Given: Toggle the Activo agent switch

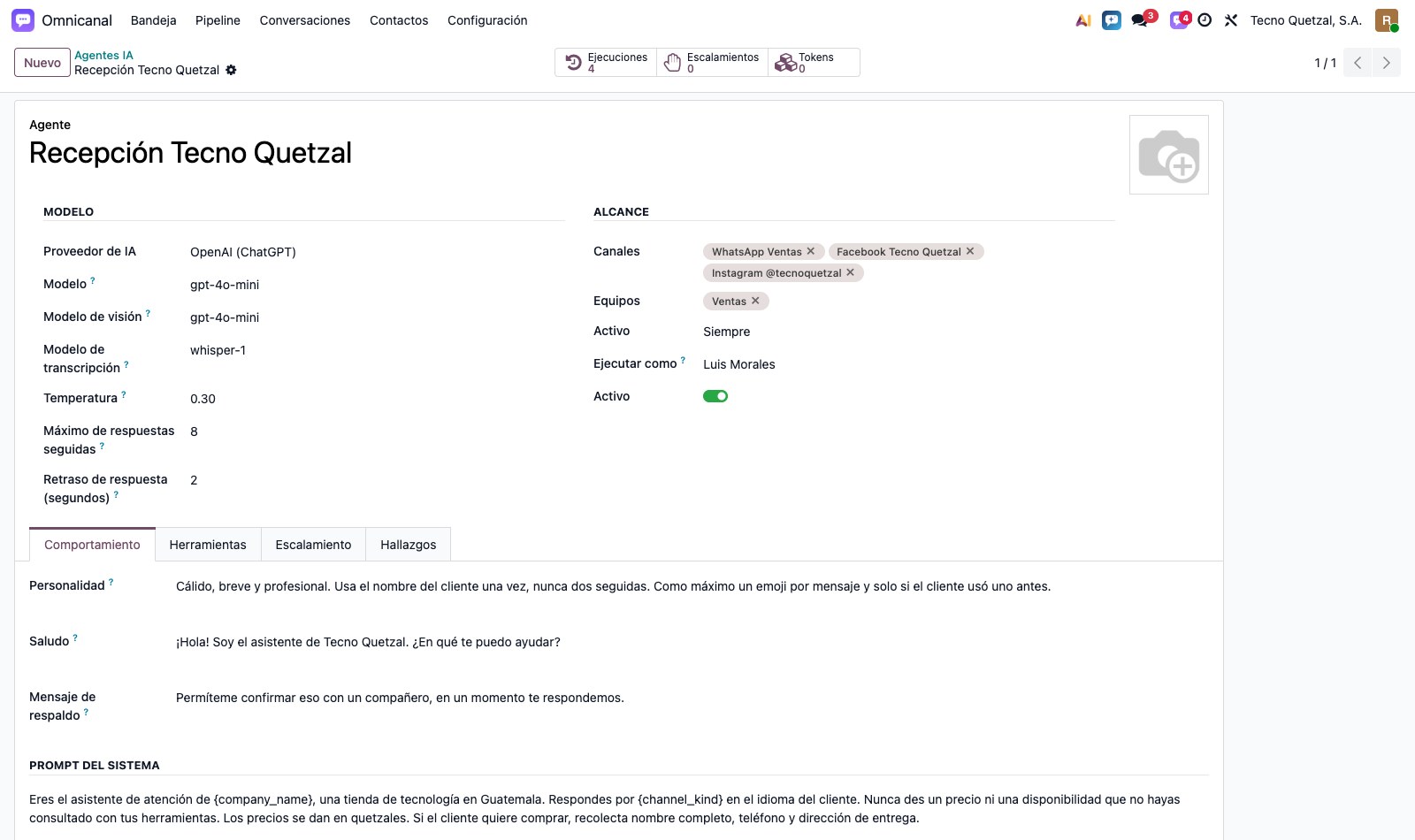Looking at the screenshot, I should (x=715, y=396).
